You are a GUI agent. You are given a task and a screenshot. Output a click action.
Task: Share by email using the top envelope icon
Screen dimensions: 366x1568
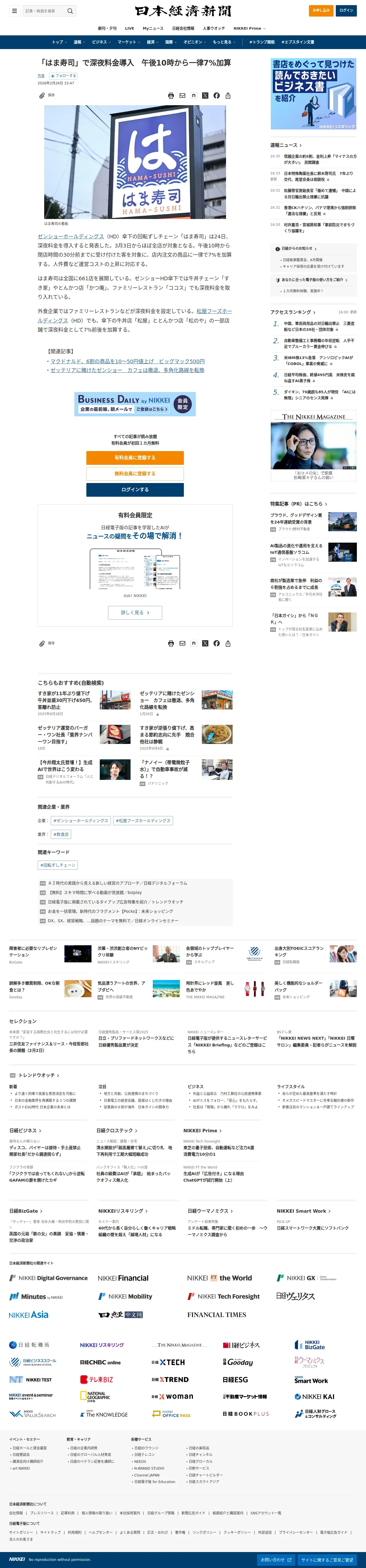pos(182,96)
